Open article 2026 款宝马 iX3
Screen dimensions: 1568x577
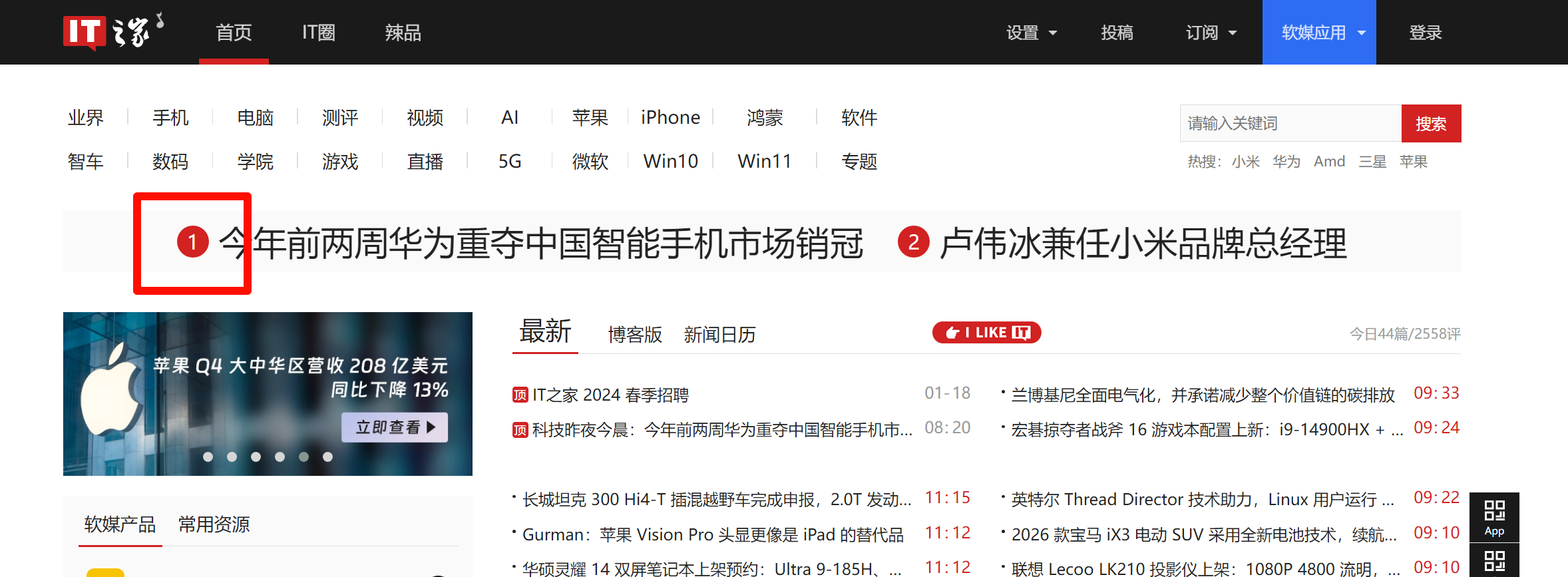click(1204, 535)
